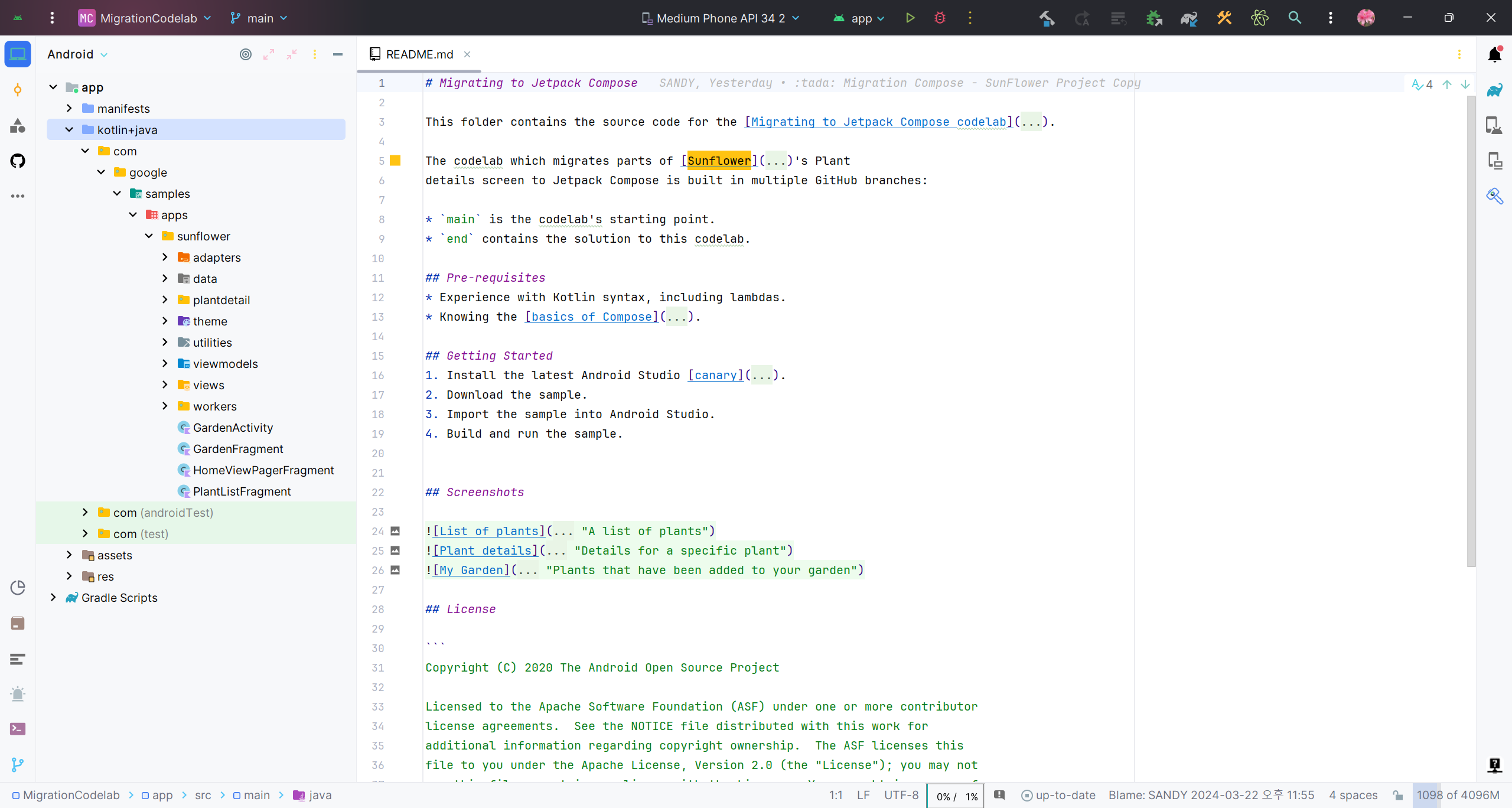Click Select Opened File target icon

(x=246, y=54)
